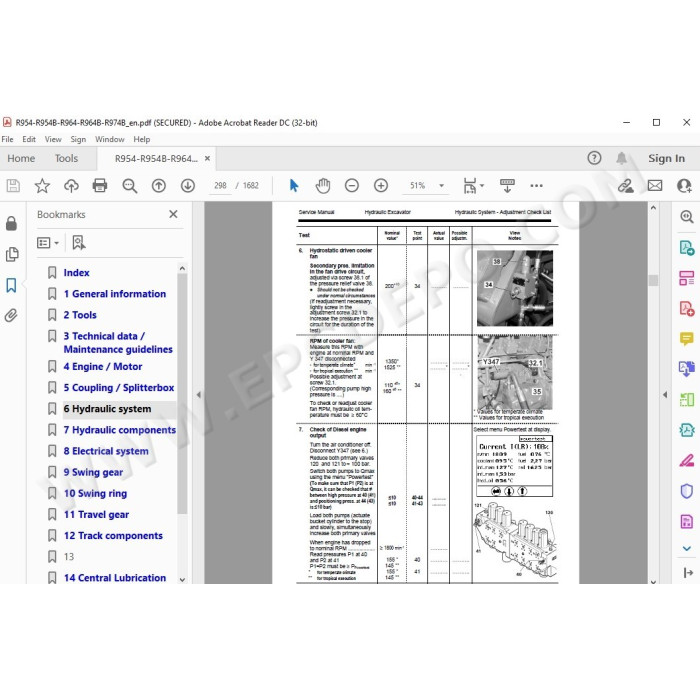The height and width of the screenshot is (700, 700).
Task: Click the find current bookmark icon
Action: pos(79,242)
